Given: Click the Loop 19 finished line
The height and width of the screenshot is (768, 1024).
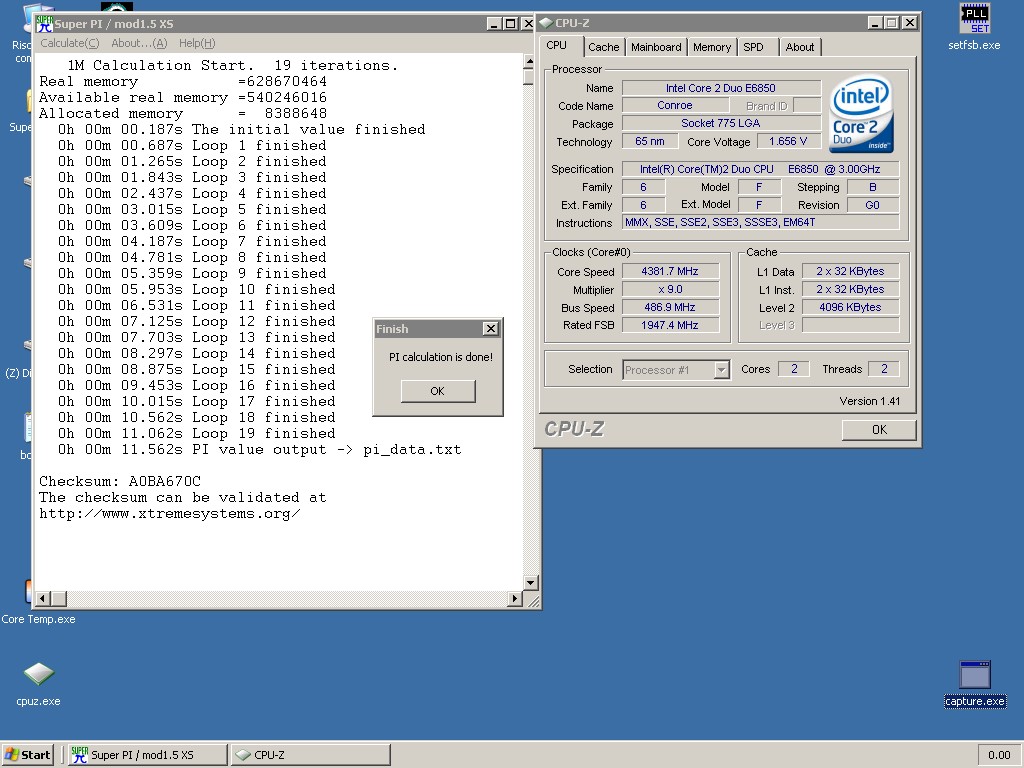Looking at the screenshot, I should [197, 433].
